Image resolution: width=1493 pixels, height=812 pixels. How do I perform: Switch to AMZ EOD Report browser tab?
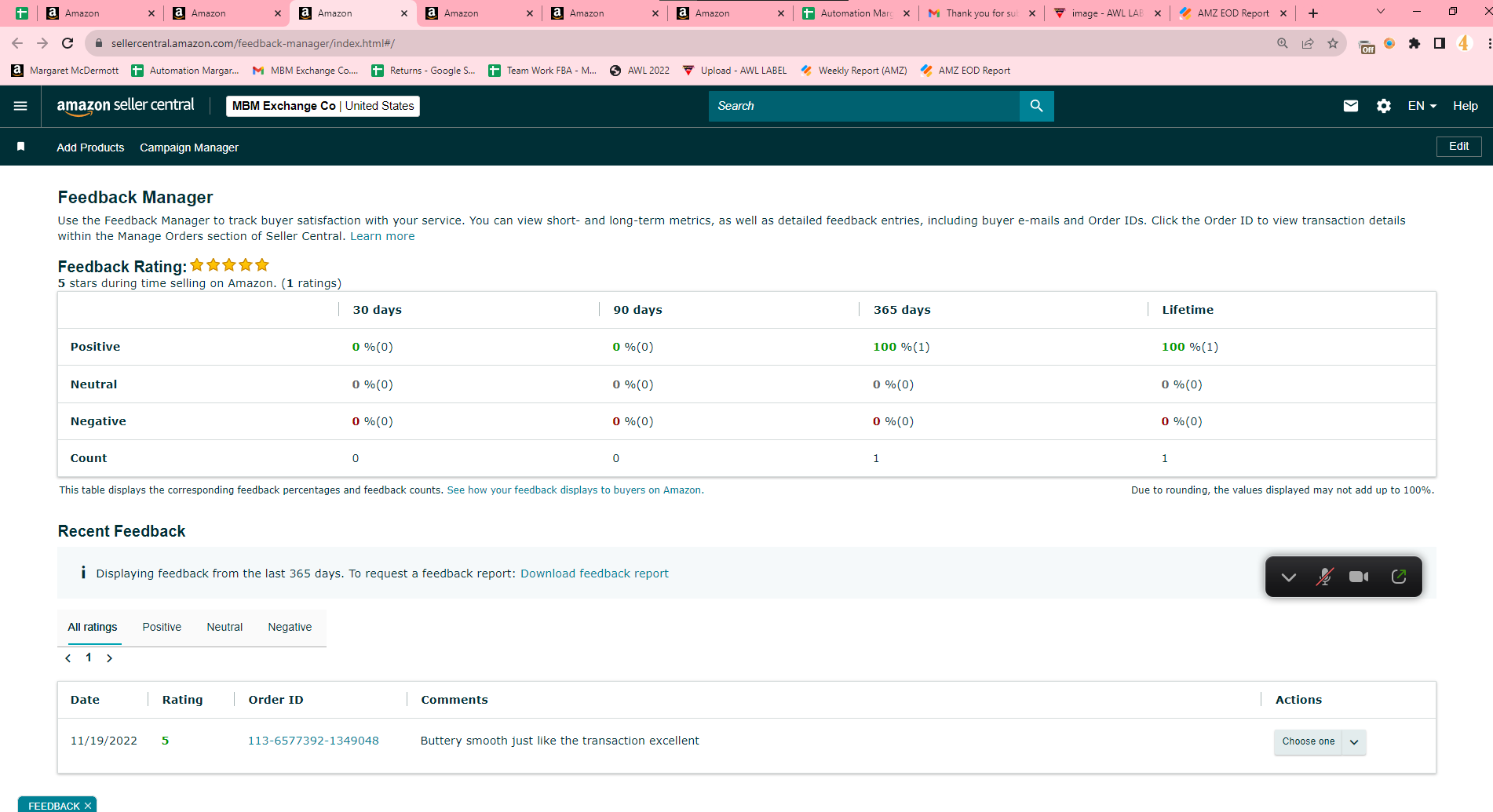1232,13
